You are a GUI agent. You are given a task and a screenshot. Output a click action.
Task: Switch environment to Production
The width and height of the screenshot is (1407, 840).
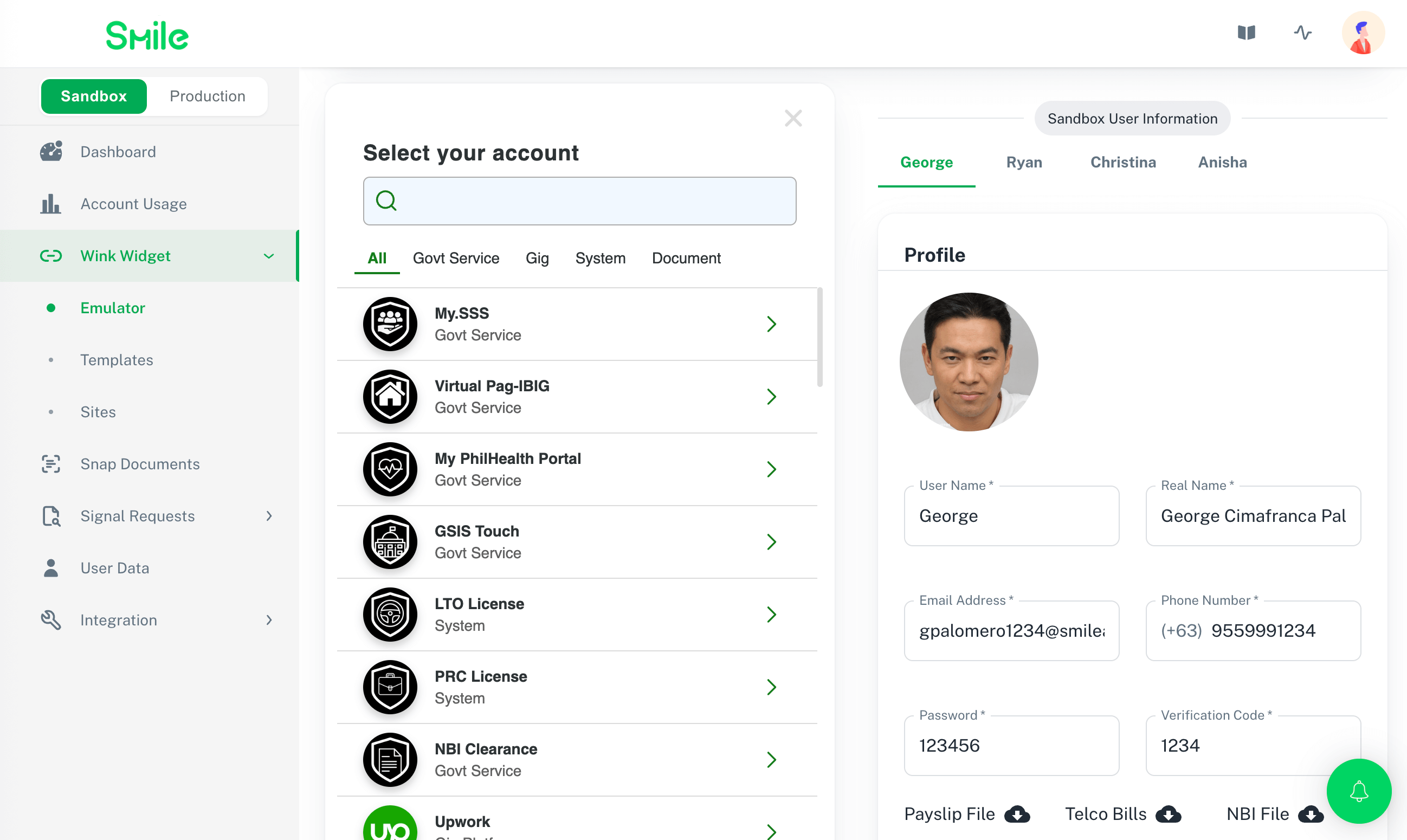click(x=207, y=96)
